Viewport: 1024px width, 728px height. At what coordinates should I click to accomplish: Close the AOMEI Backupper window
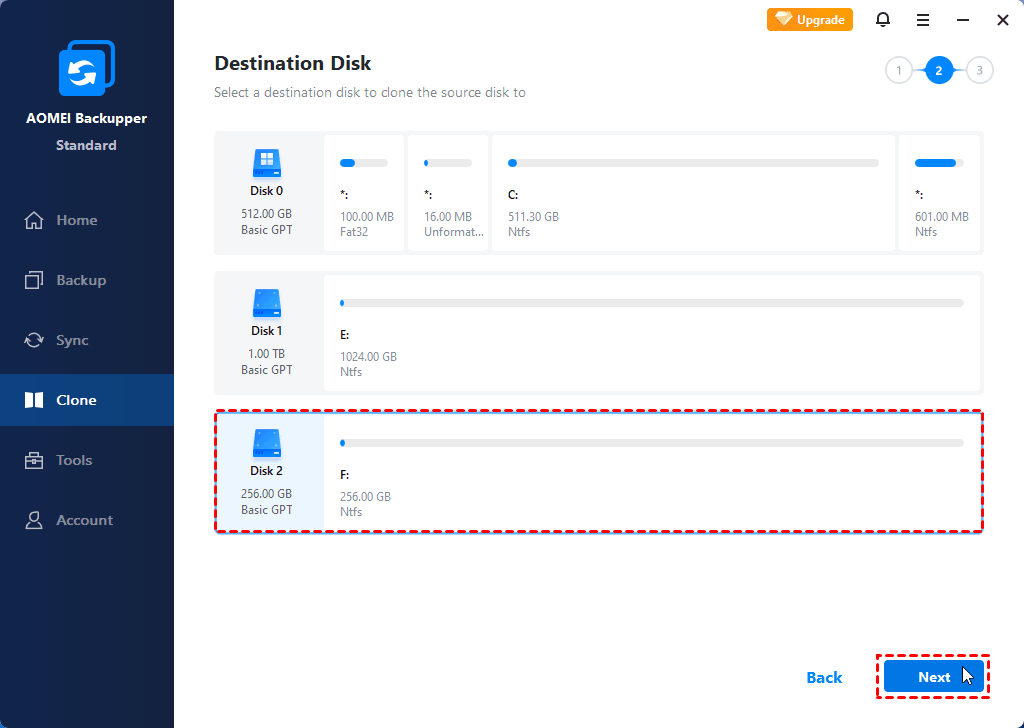1003,20
